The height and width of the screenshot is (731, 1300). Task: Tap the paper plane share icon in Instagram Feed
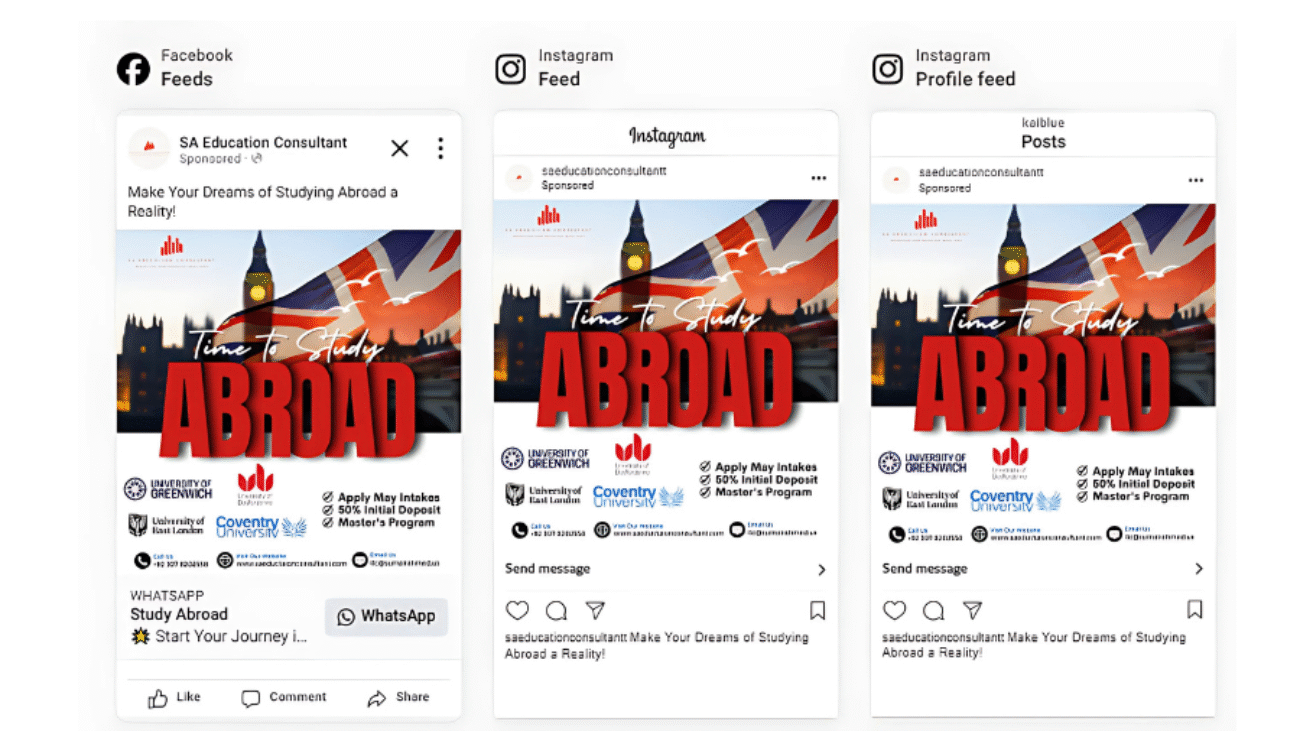click(x=595, y=610)
